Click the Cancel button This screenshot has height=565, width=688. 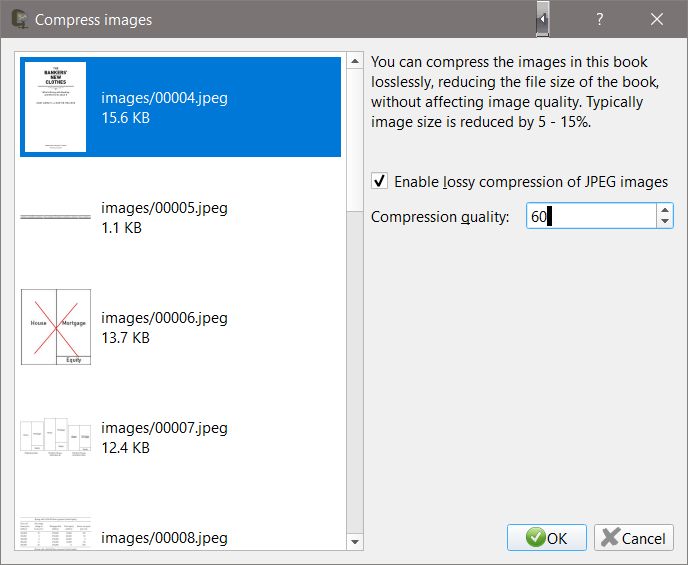tap(634, 537)
